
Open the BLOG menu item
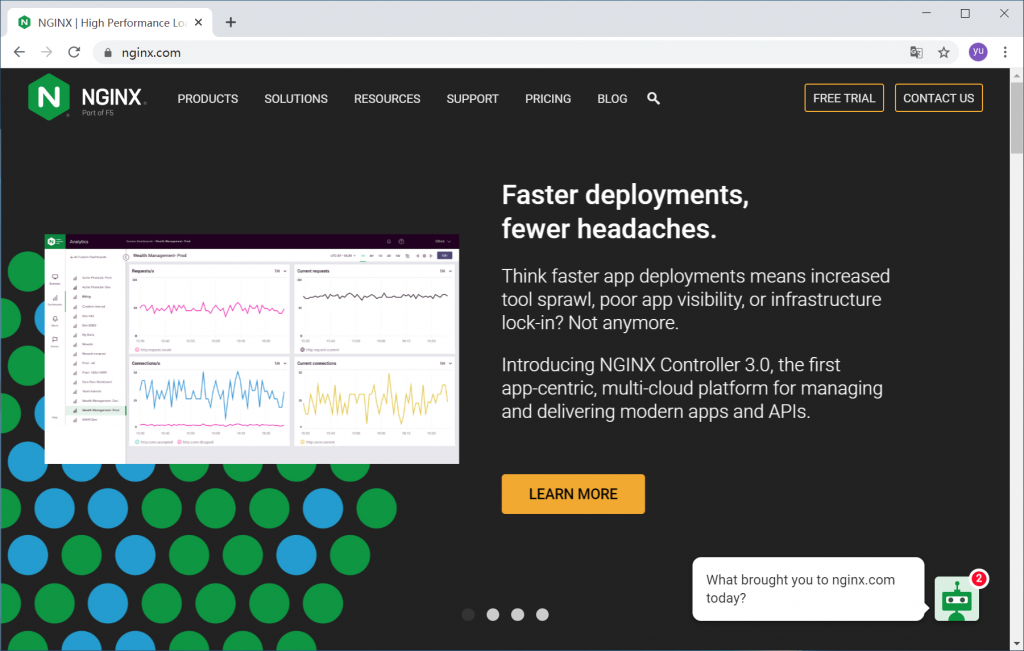[x=612, y=99]
